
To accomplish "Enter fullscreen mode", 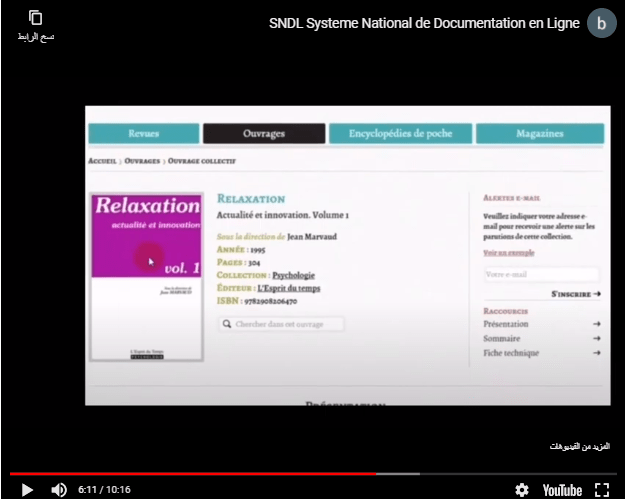I will [602, 489].
